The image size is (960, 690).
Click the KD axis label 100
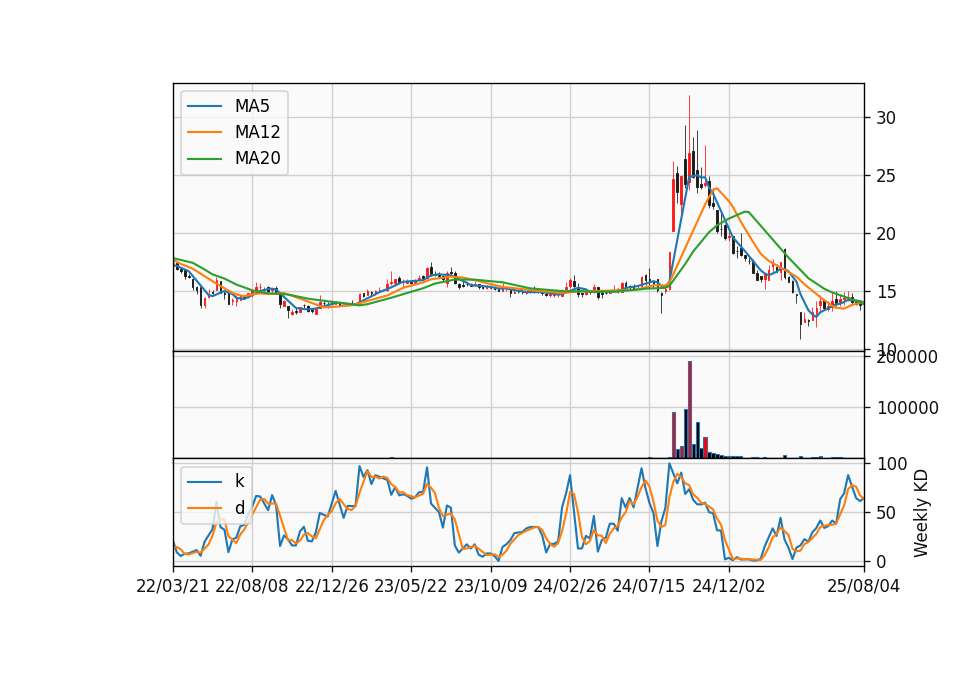pyautogui.click(x=891, y=464)
